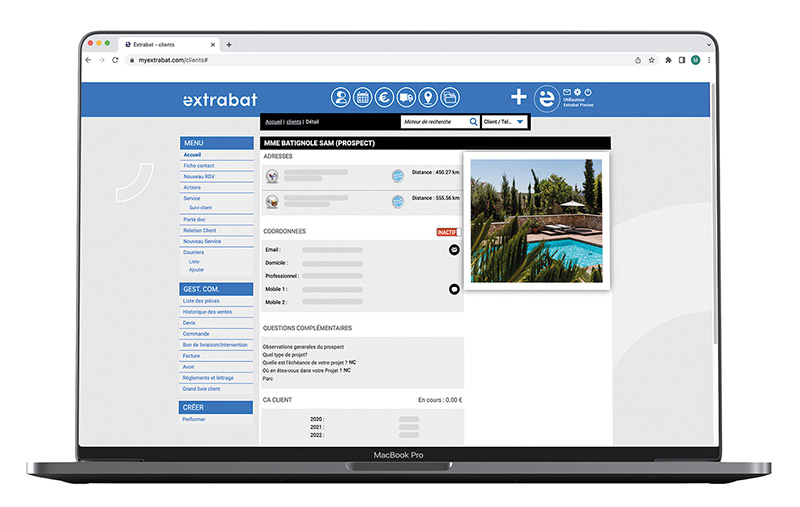Viewport: 800px width, 507px height.
Task: Open the Devis link
Action: [189, 323]
